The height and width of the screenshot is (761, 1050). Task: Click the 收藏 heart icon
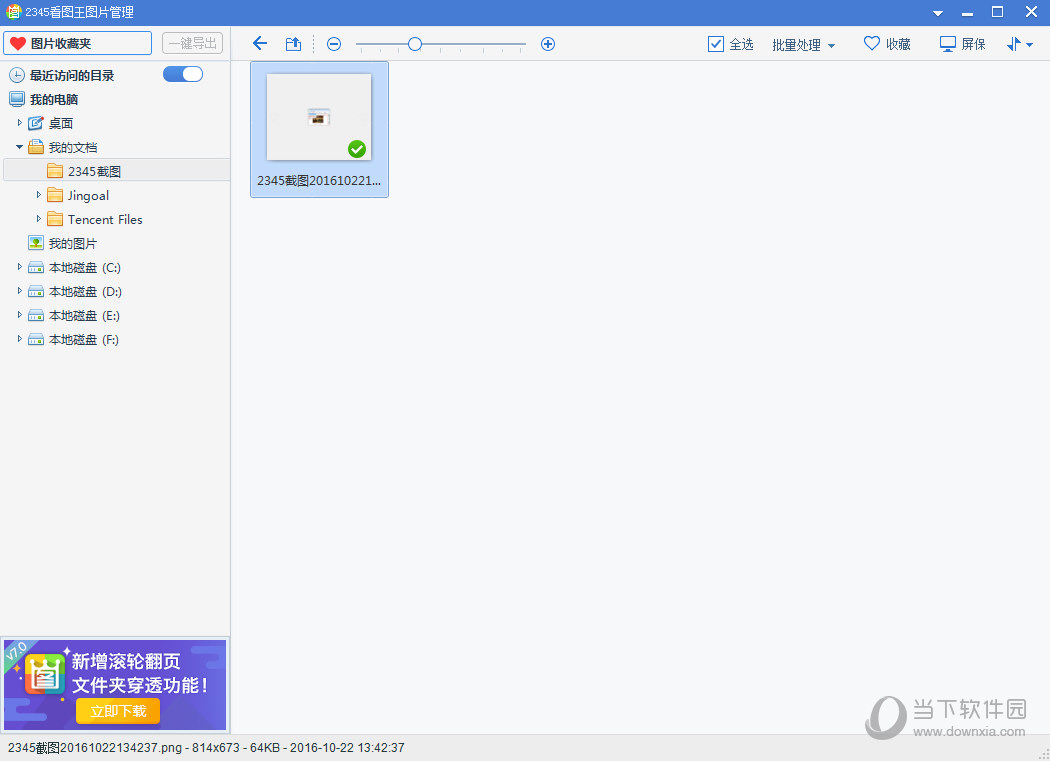tap(872, 44)
